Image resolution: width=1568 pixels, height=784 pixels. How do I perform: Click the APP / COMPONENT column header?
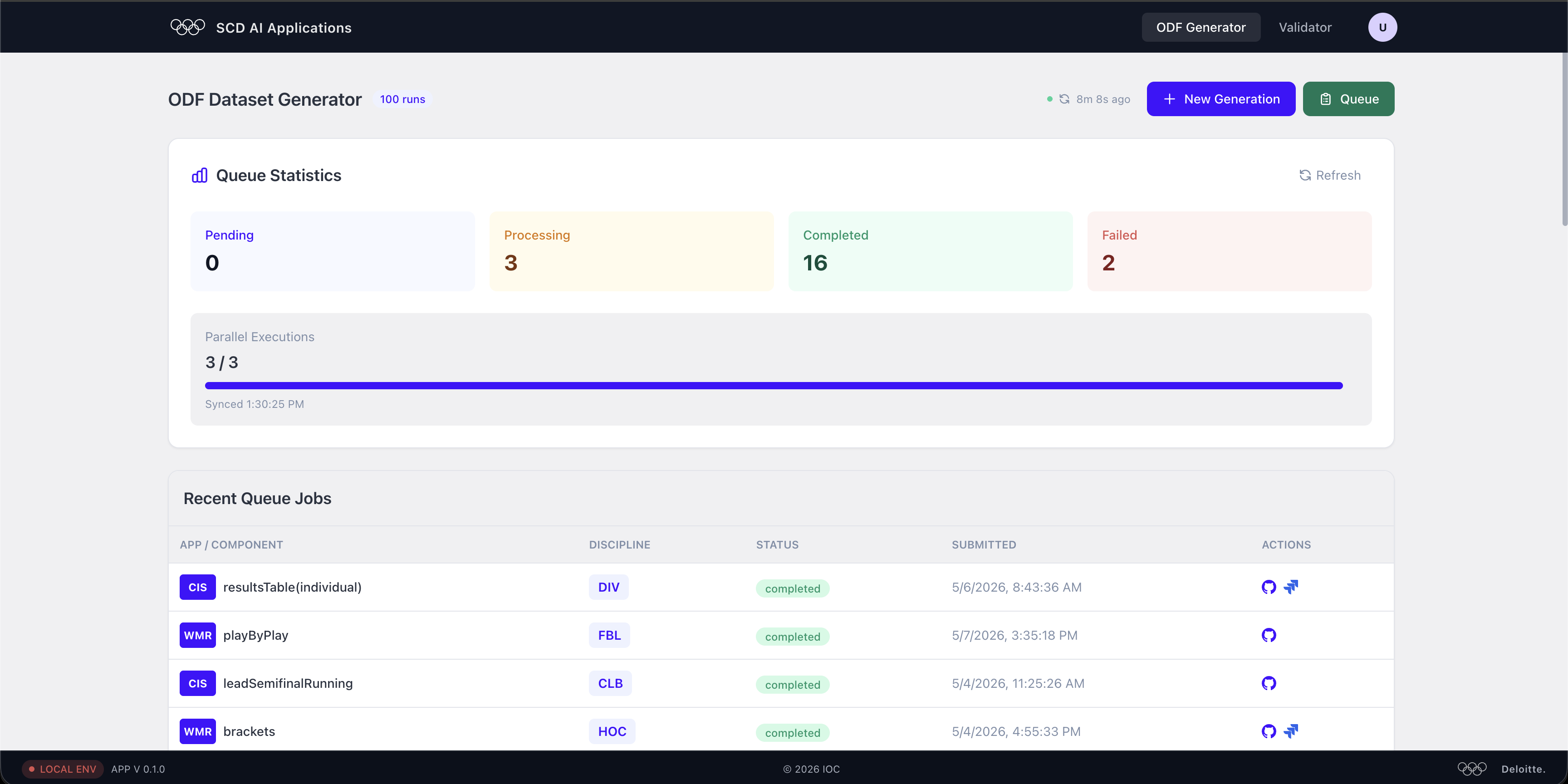point(231,545)
